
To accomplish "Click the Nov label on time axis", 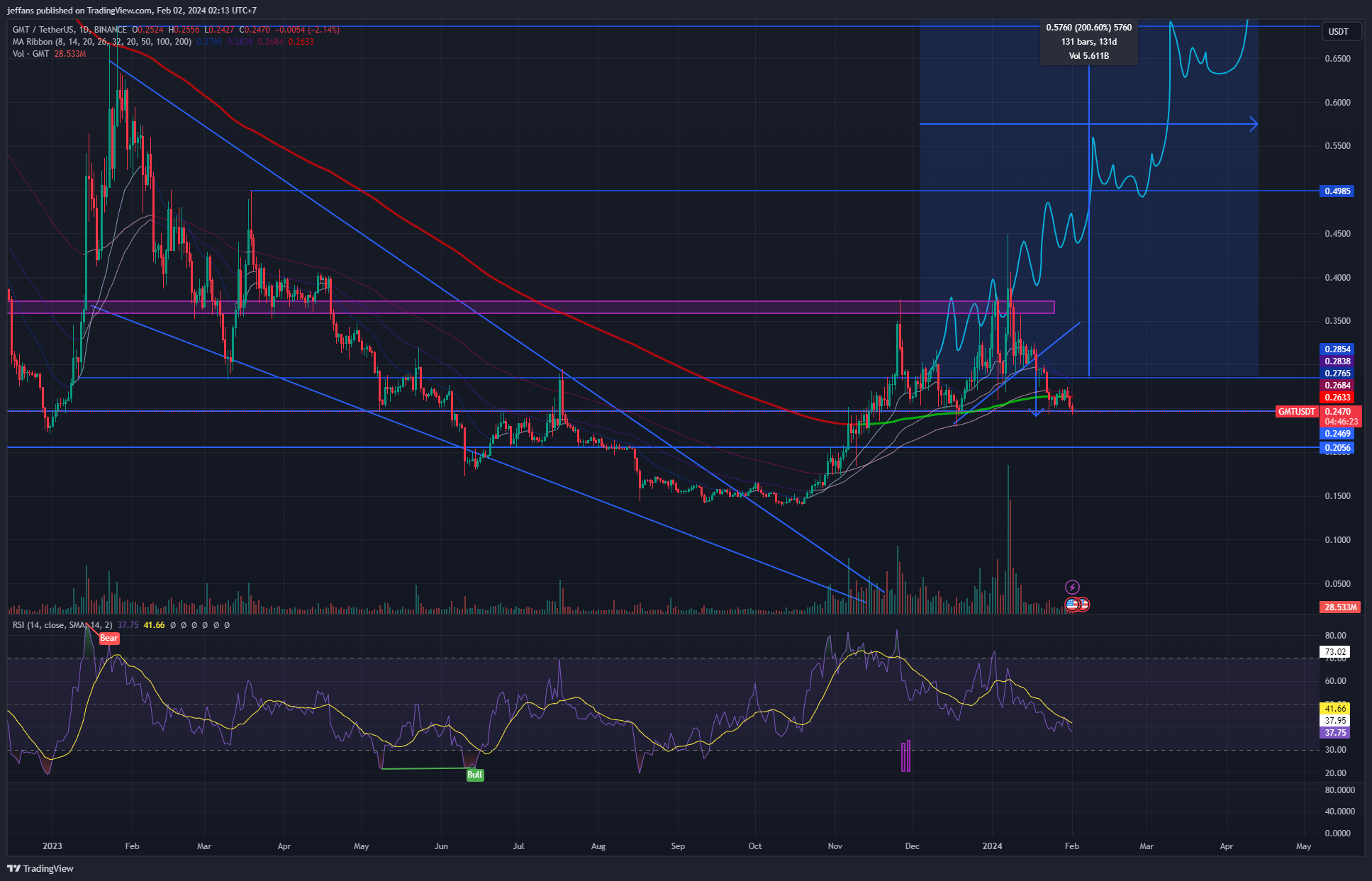I will click(835, 846).
